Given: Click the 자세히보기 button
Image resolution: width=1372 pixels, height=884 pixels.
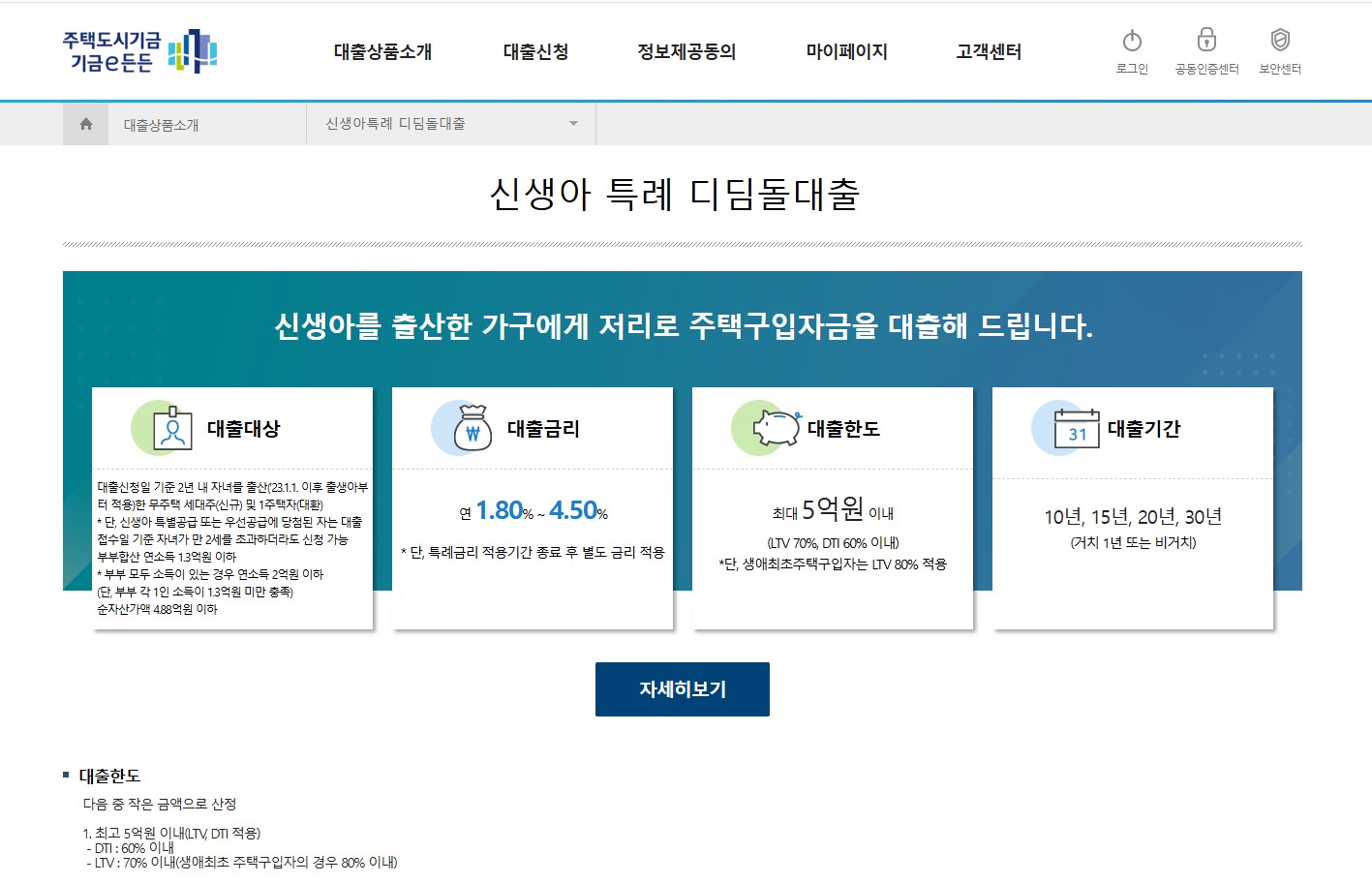Looking at the screenshot, I should (x=683, y=688).
